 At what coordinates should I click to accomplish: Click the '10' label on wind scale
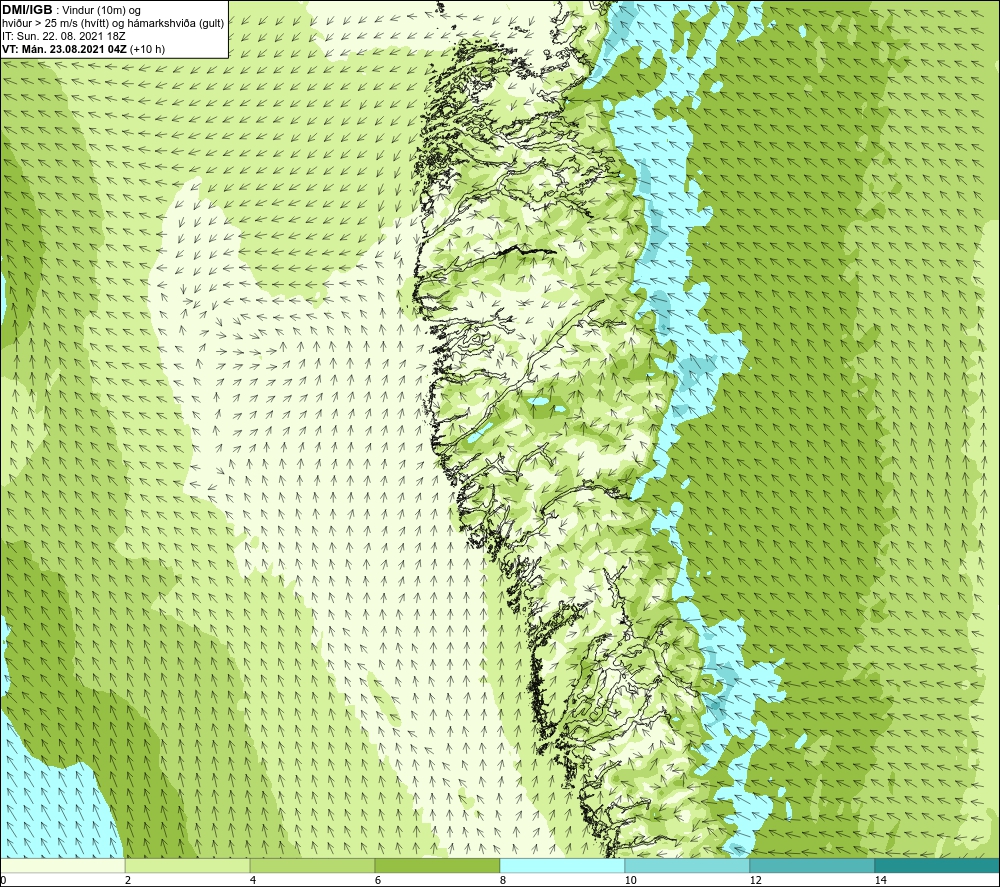(630, 881)
